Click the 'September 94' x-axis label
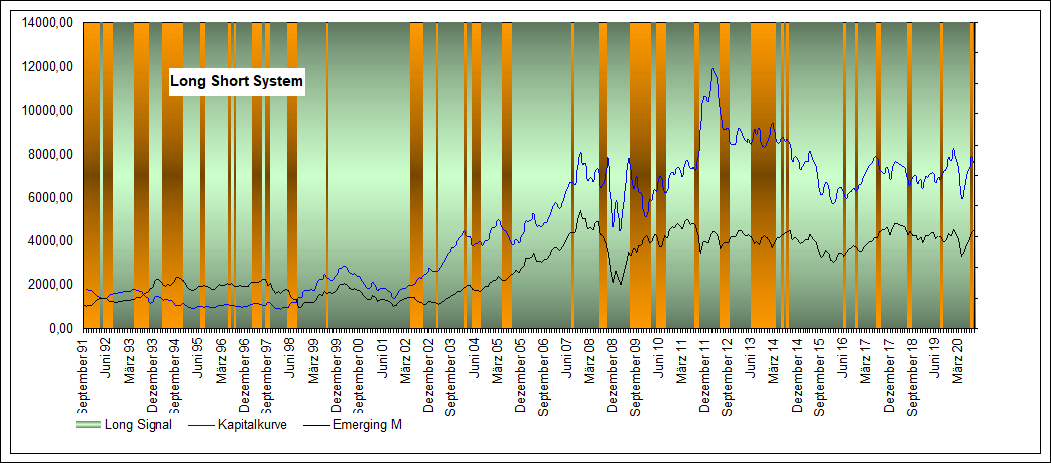Screen dimensions: 1051x463 [x=176, y=375]
